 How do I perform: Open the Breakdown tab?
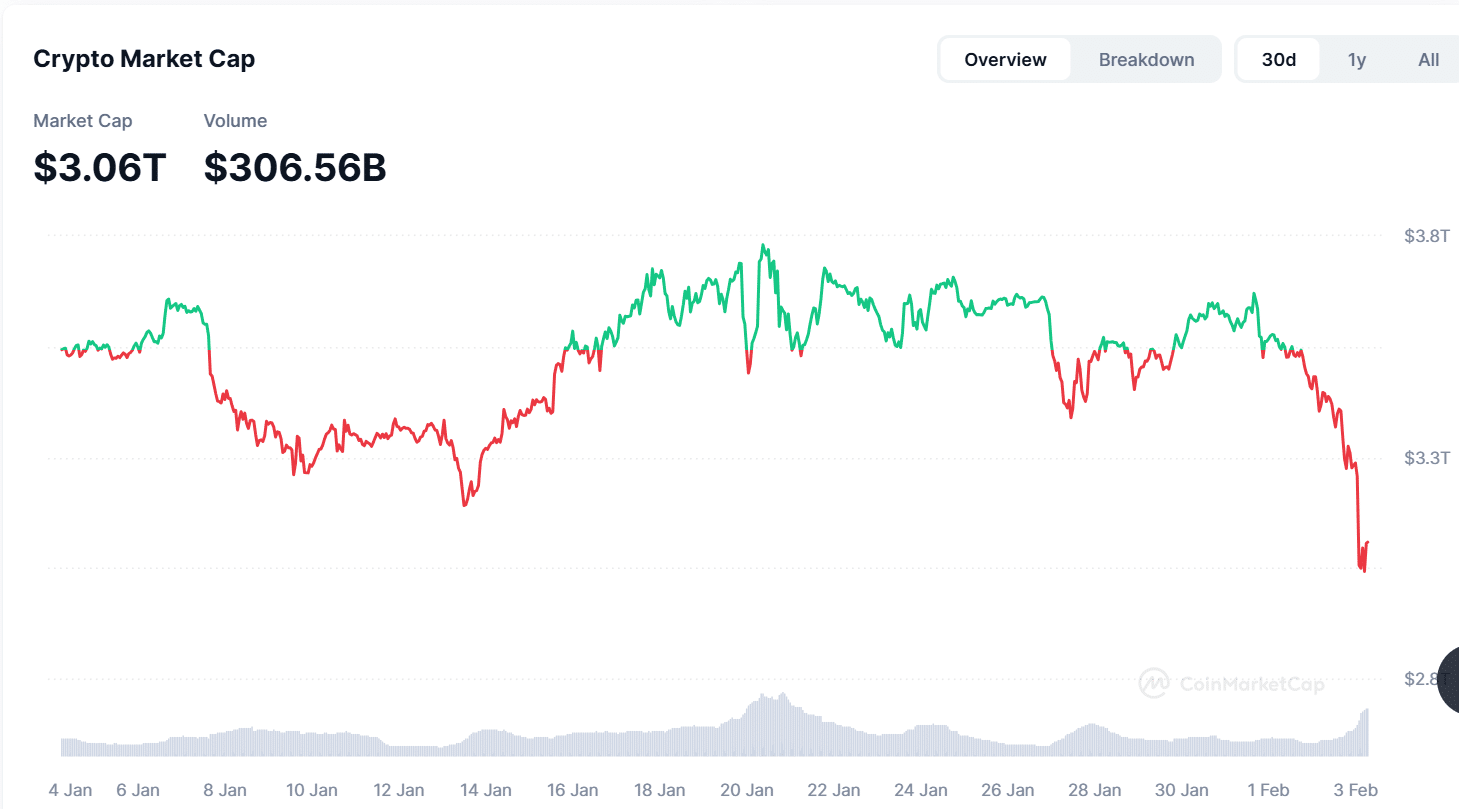pyautogui.click(x=1146, y=60)
